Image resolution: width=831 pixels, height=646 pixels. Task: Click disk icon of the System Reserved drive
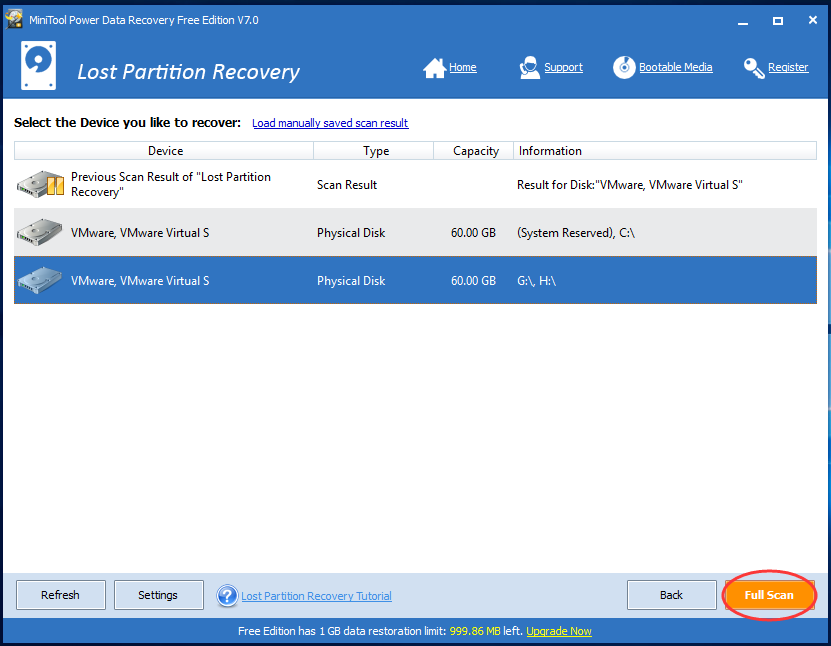[39, 232]
